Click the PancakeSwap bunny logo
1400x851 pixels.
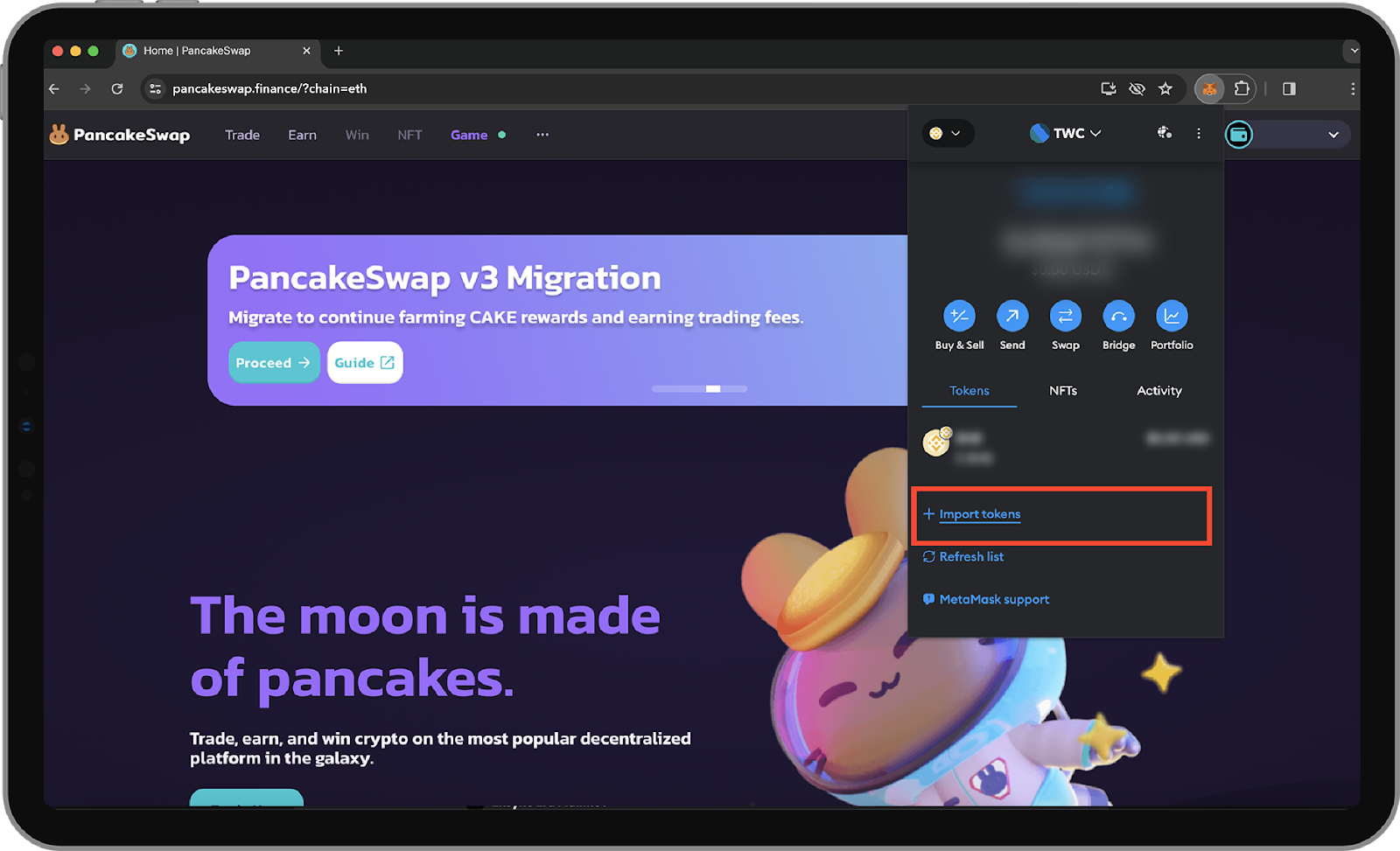point(59,134)
